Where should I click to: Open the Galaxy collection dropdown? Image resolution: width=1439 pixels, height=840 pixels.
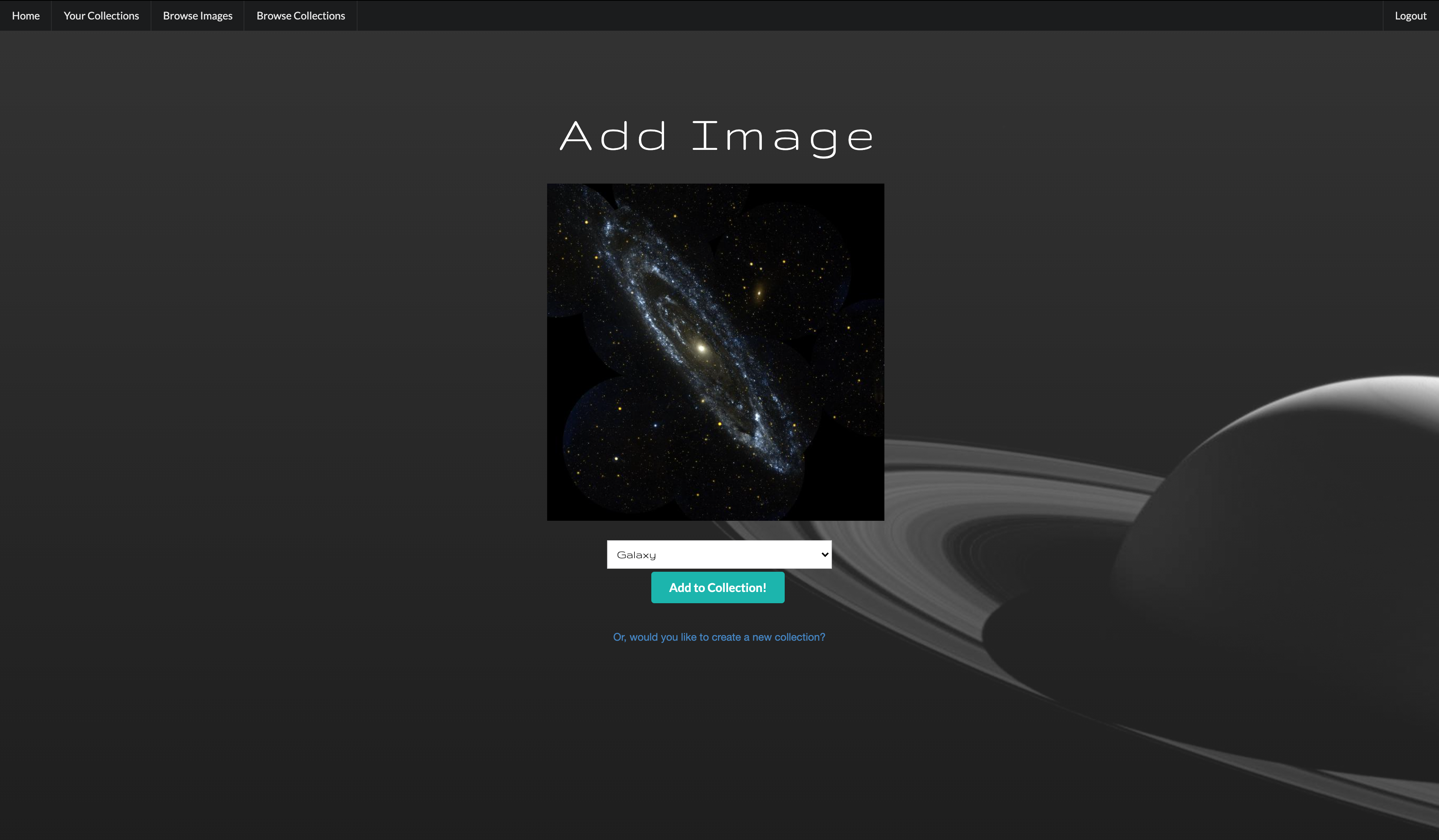pyautogui.click(x=718, y=555)
